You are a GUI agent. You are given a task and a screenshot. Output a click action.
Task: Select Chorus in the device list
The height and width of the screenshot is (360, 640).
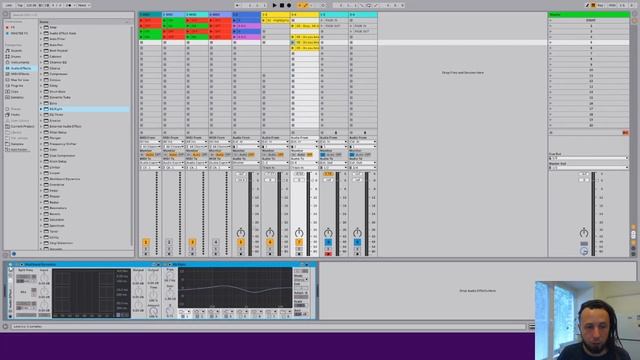[x=55, y=68]
